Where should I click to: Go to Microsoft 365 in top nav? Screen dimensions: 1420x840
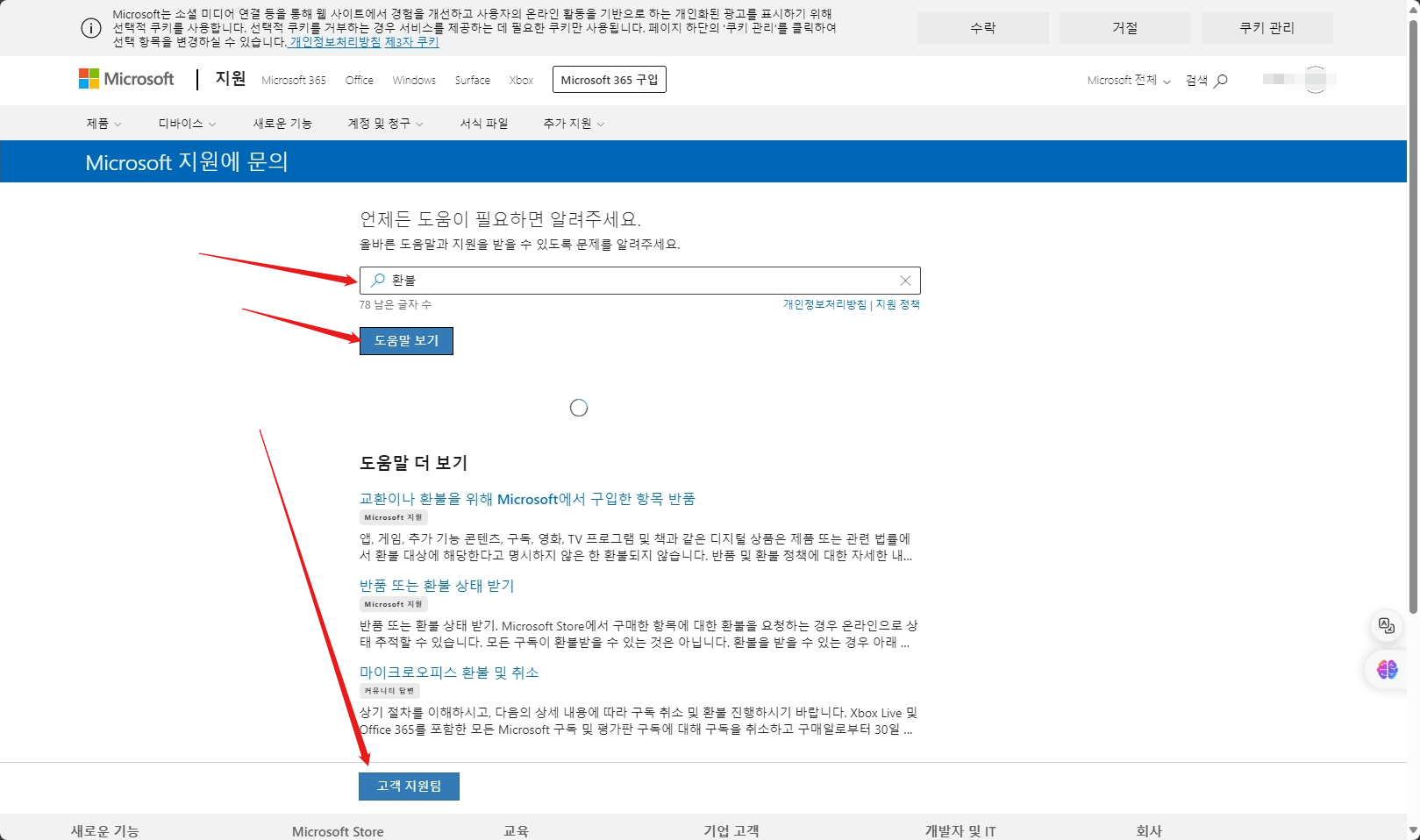pyautogui.click(x=294, y=81)
